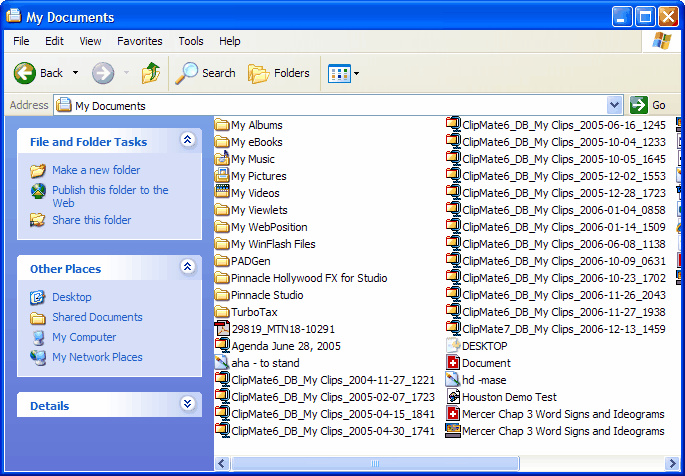The height and width of the screenshot is (476, 685).
Task: Select the My Viewlets folder name
Action: point(259,210)
